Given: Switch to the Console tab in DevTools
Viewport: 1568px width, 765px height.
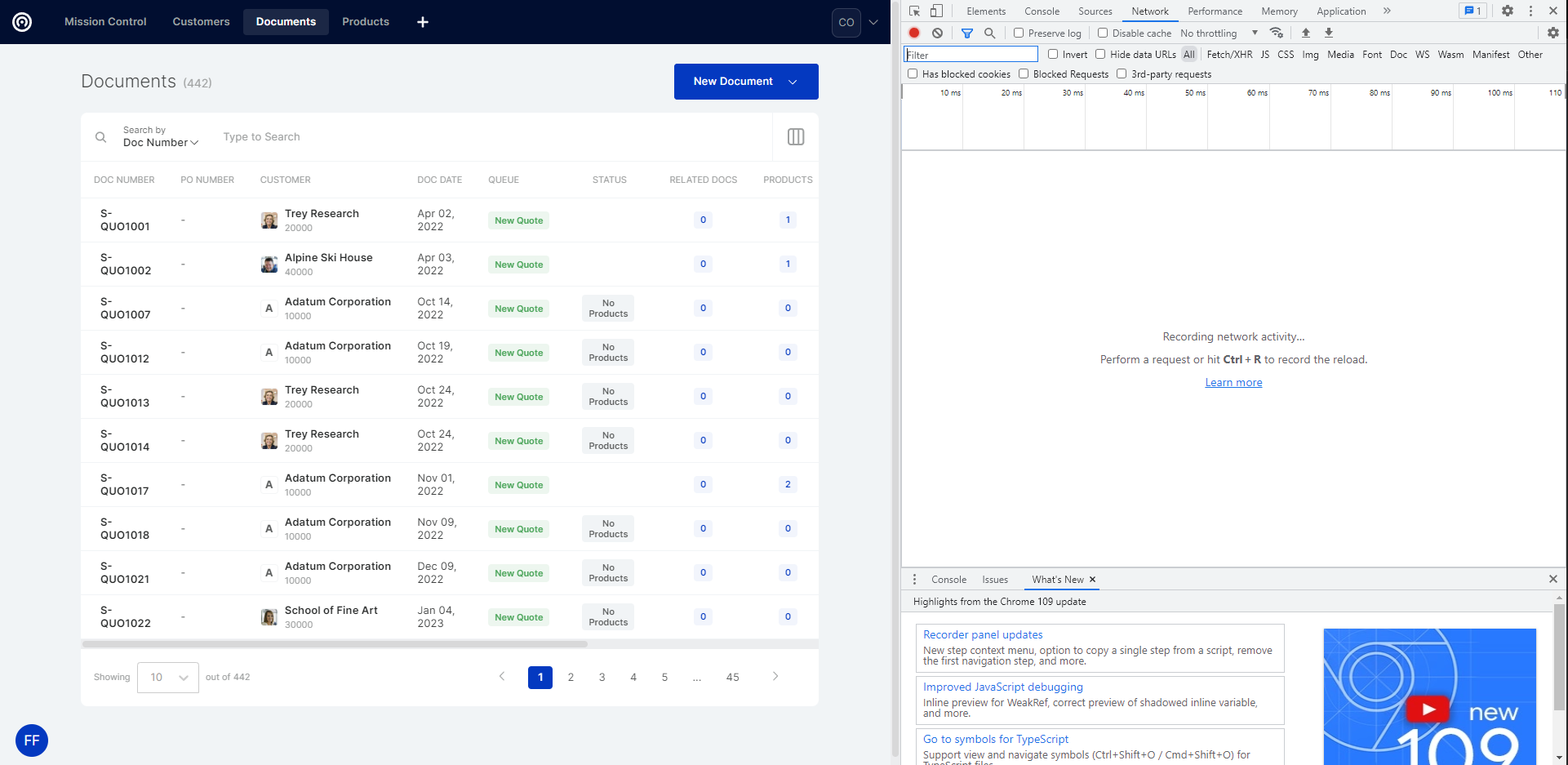Looking at the screenshot, I should [1042, 11].
